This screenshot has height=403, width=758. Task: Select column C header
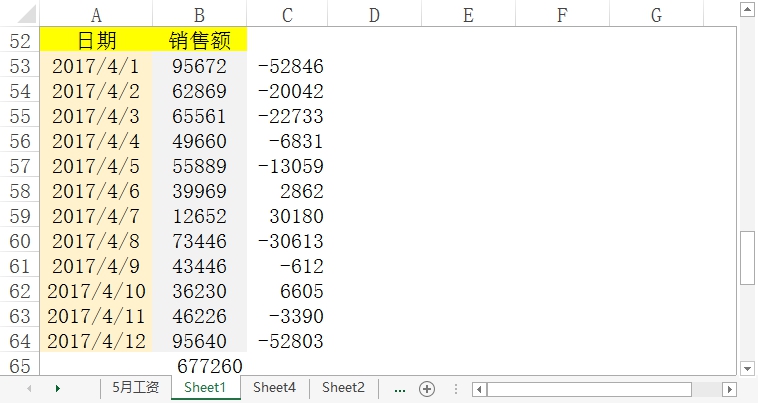287,15
